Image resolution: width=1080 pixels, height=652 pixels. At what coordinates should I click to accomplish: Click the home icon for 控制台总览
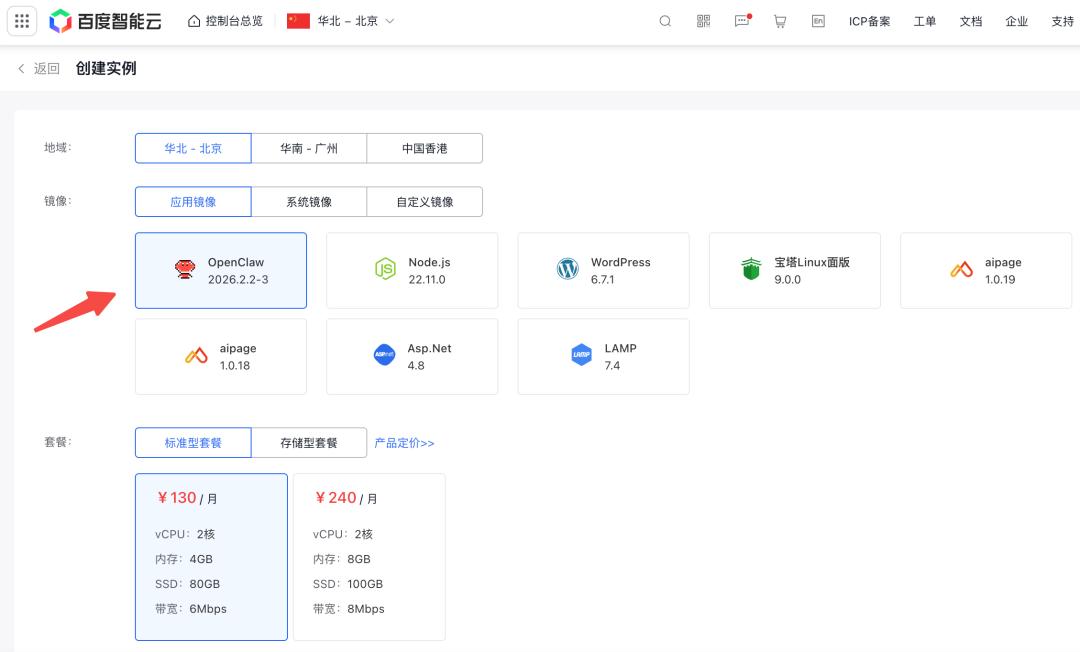tap(194, 21)
